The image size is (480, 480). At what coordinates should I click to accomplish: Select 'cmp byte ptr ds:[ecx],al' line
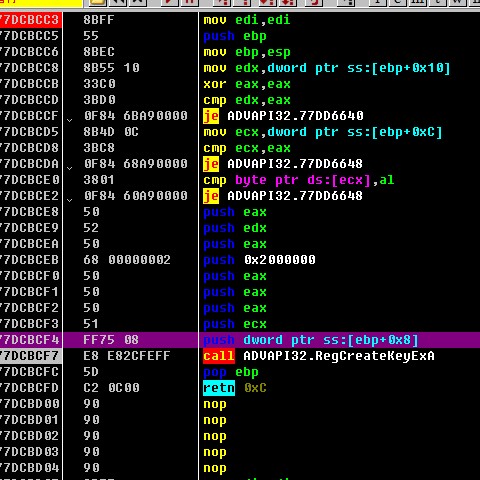[299, 180]
